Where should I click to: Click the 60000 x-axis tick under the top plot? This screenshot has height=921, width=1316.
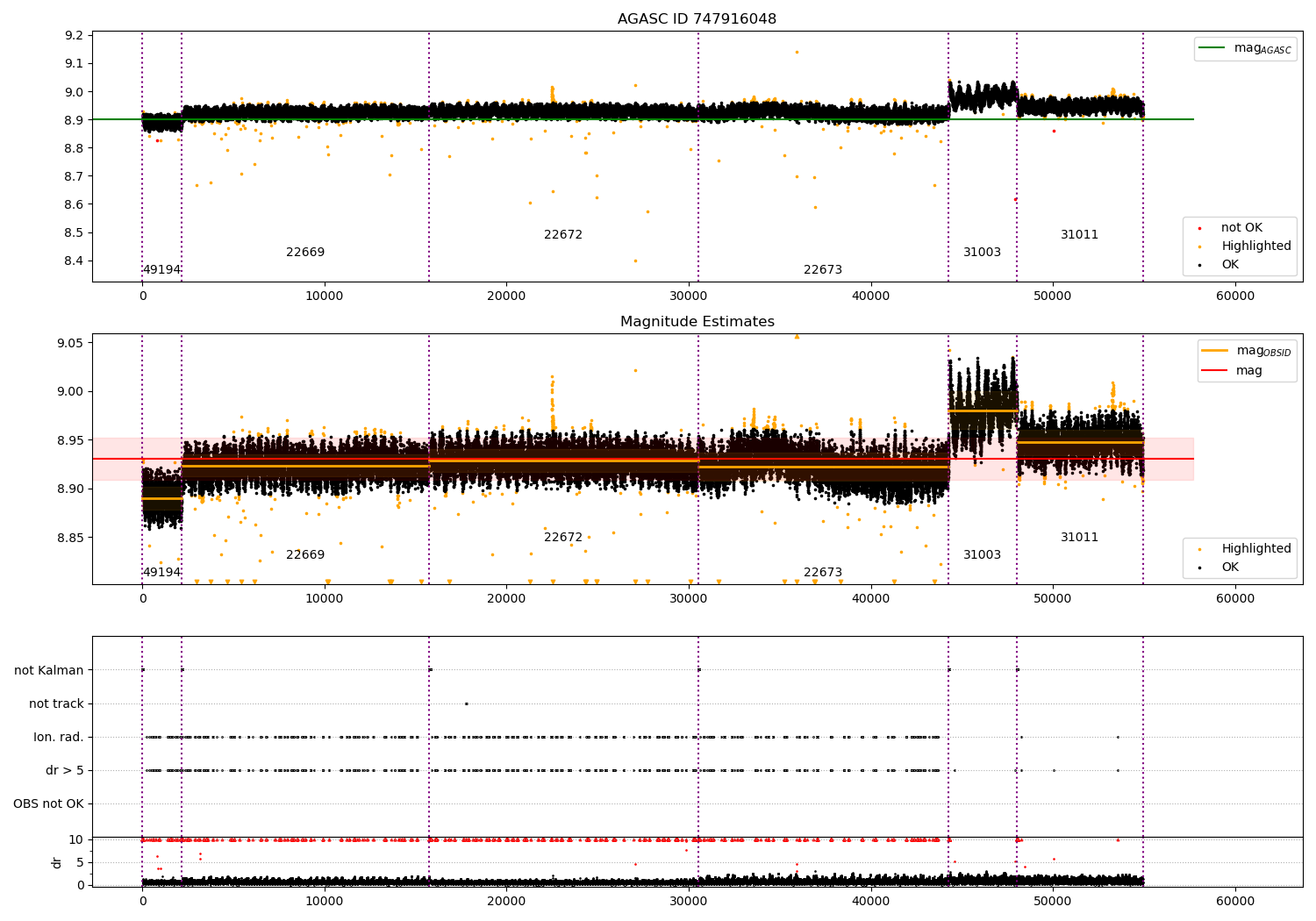pyautogui.click(x=1235, y=296)
